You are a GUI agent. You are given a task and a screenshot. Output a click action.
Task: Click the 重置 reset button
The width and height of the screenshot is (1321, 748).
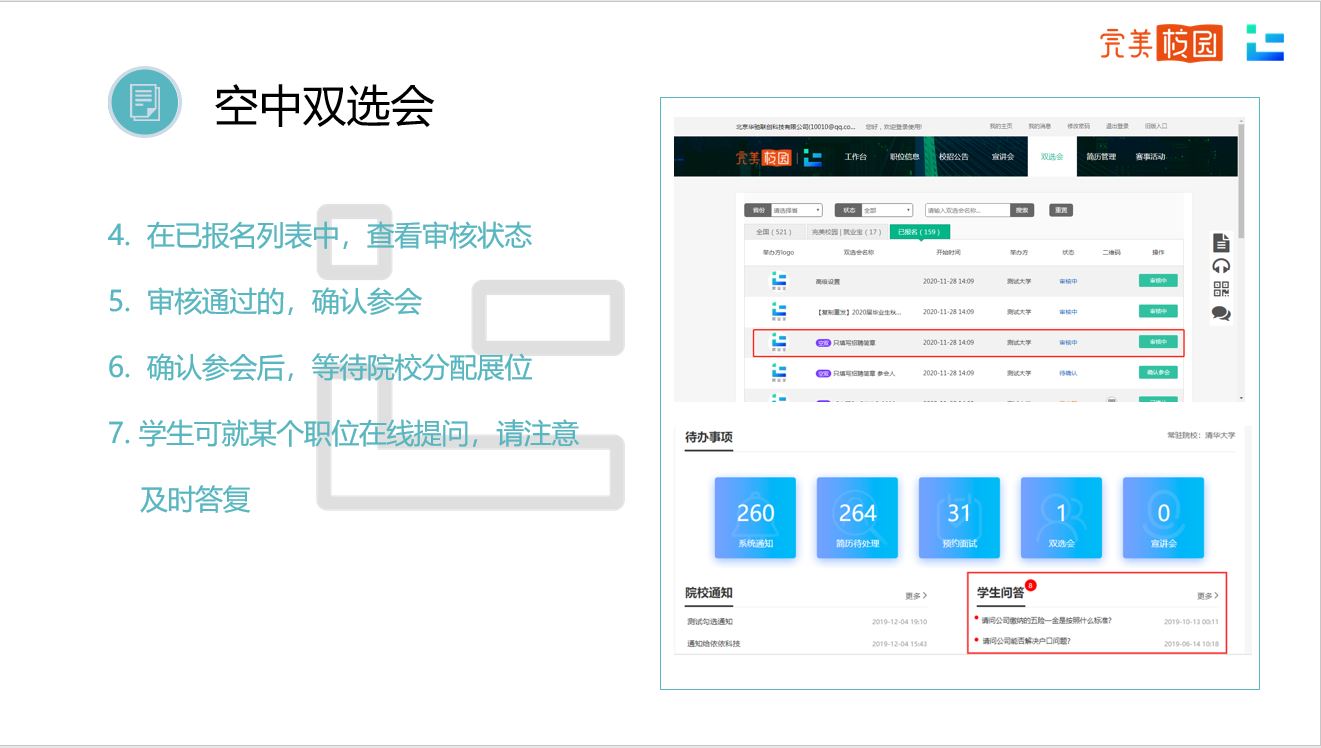coord(1060,210)
